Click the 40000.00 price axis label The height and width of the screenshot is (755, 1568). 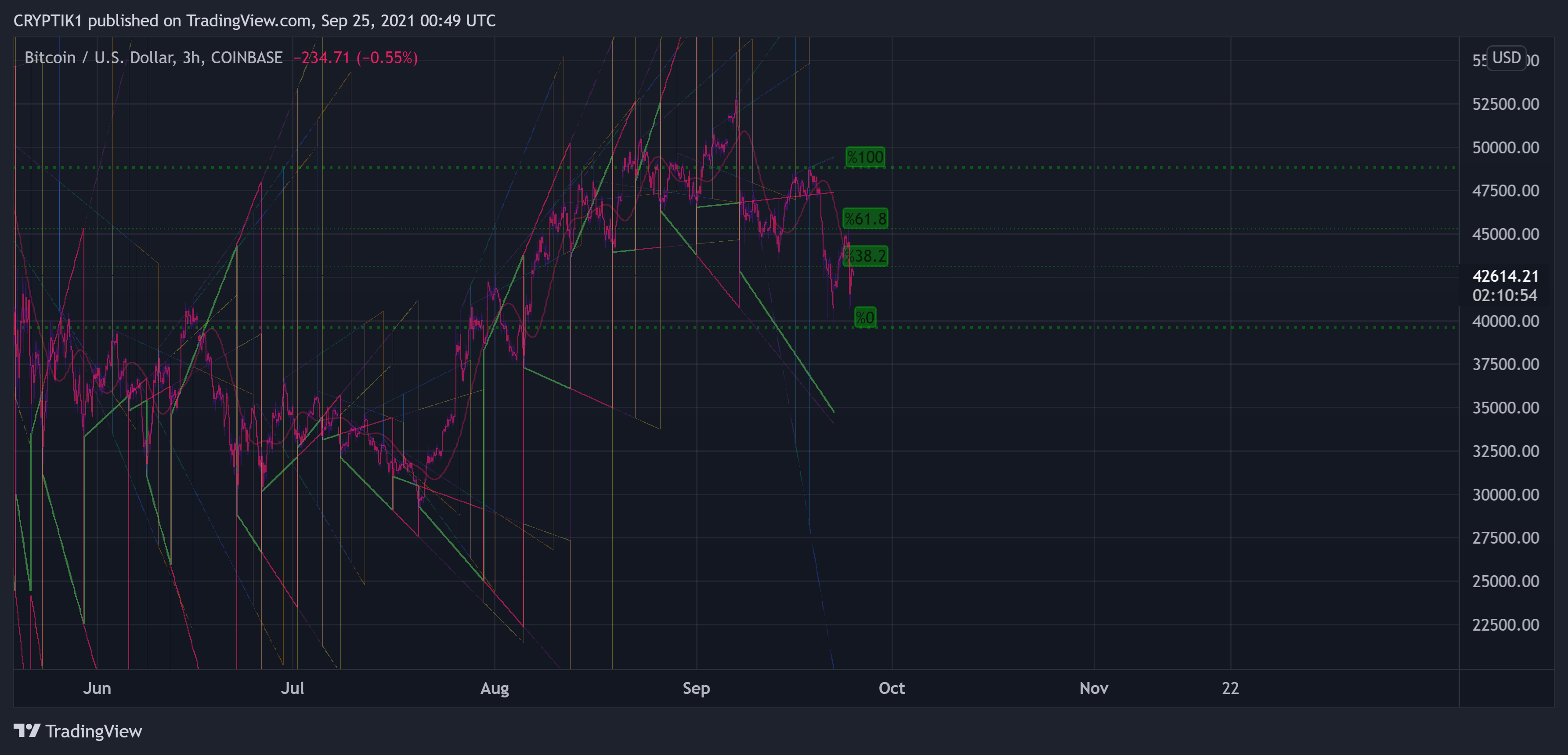pyautogui.click(x=1505, y=321)
